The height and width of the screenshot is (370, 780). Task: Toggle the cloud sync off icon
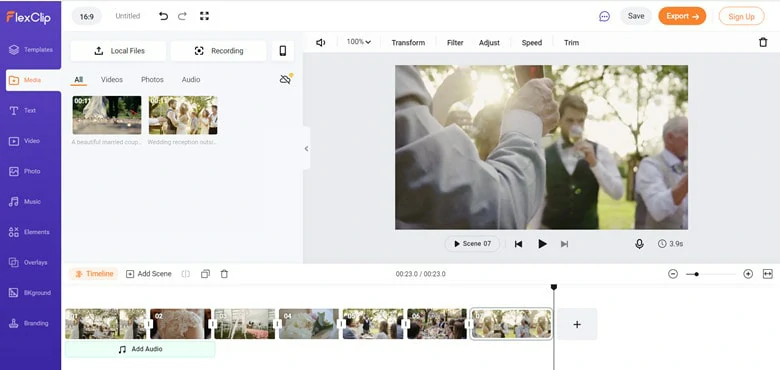[286, 79]
